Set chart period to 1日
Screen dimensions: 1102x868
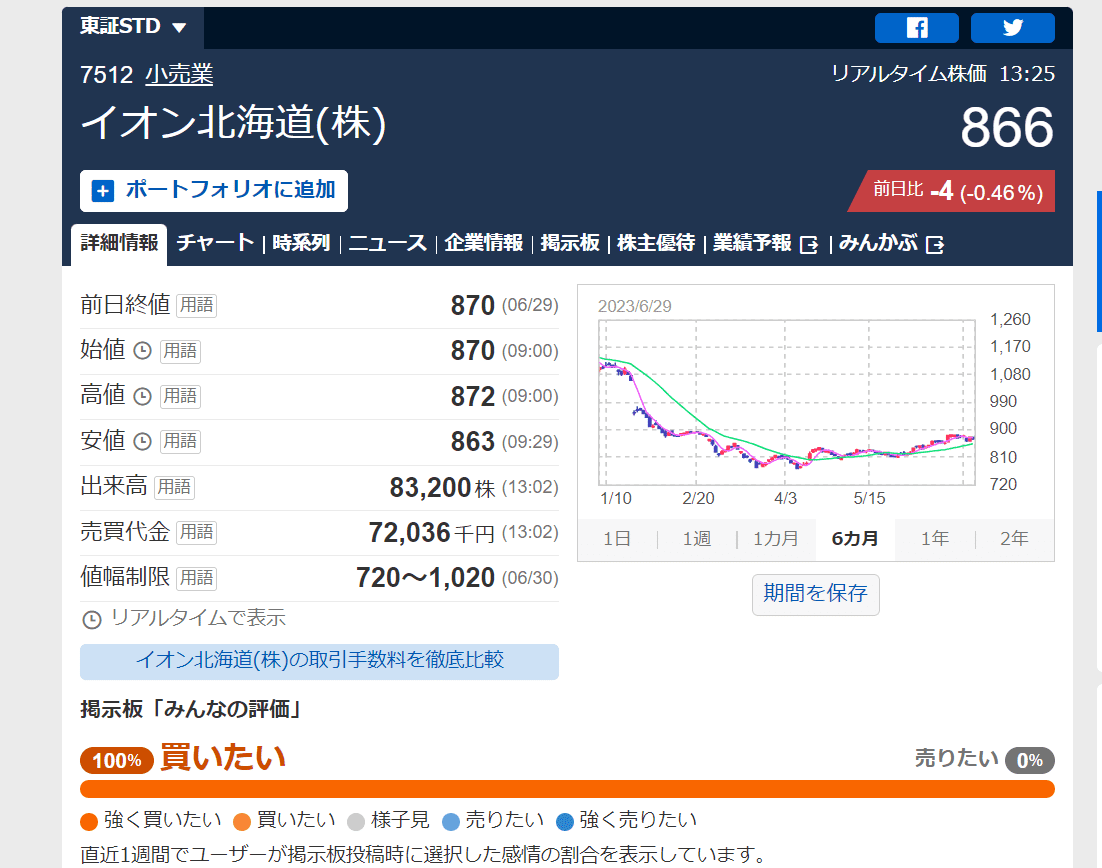616,539
